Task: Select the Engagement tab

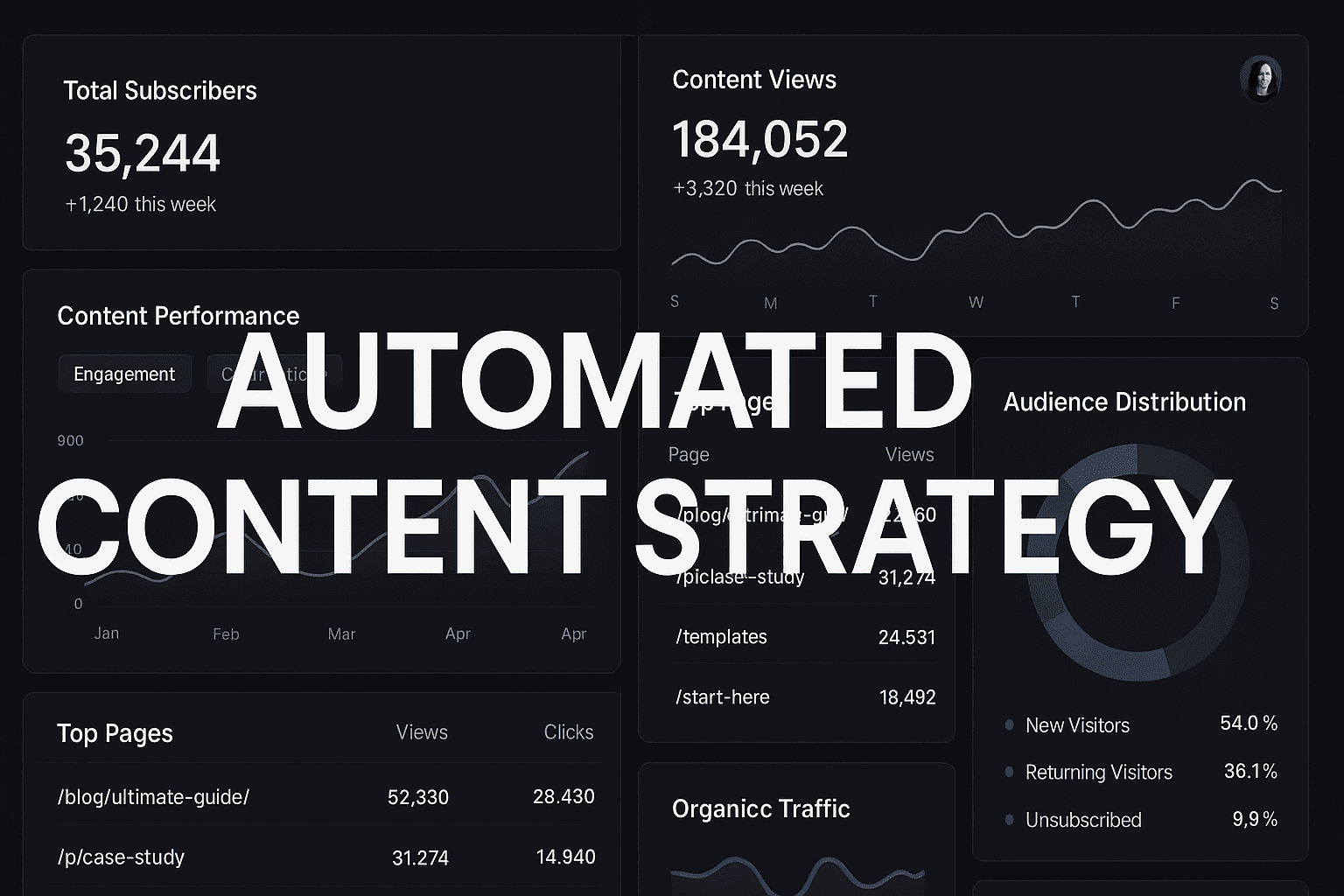Action: point(124,374)
